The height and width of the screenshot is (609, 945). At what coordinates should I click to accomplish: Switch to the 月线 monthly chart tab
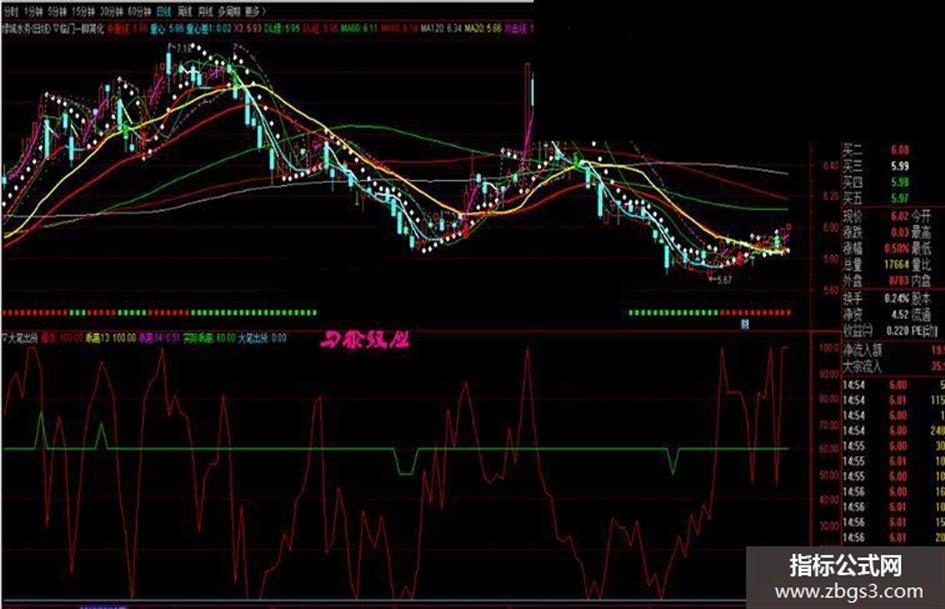tap(207, 11)
